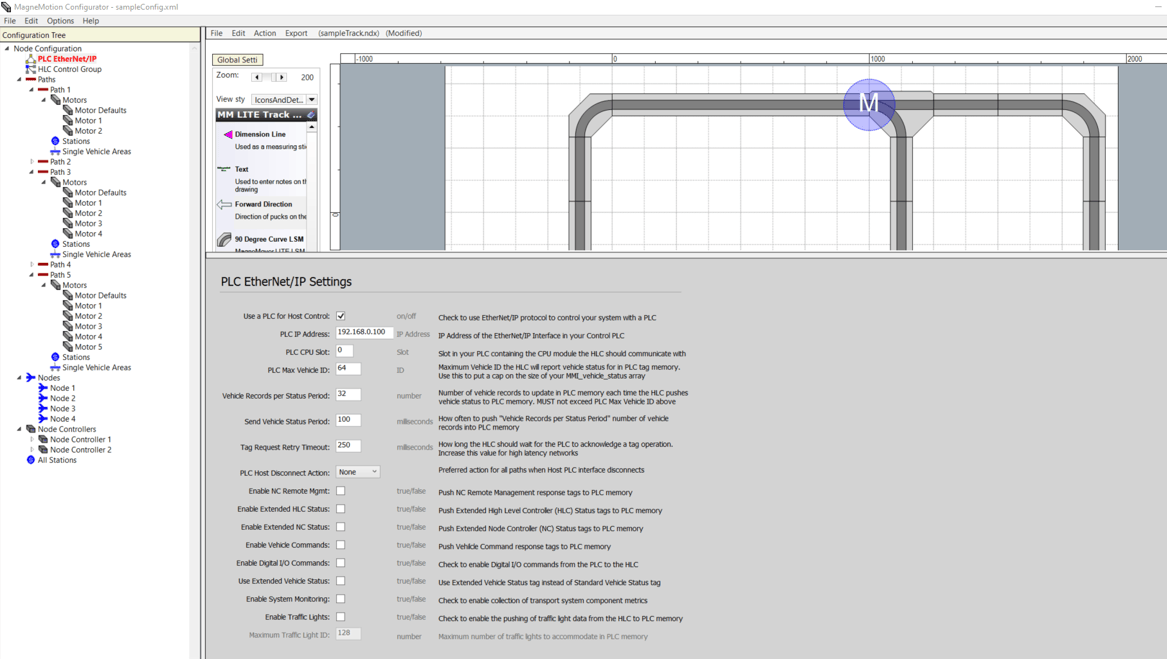Click the Motors icon under Path 5

(55, 285)
